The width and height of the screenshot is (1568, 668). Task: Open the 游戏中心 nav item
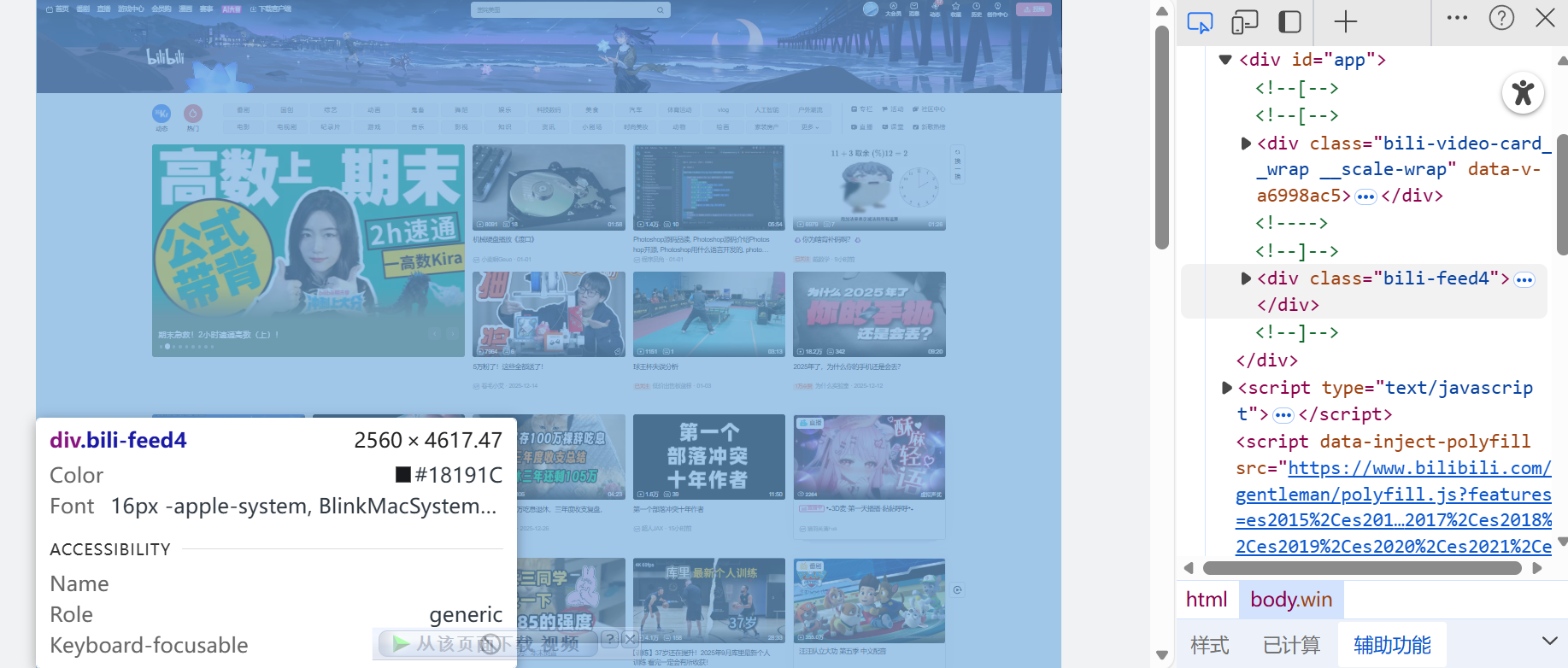131,9
